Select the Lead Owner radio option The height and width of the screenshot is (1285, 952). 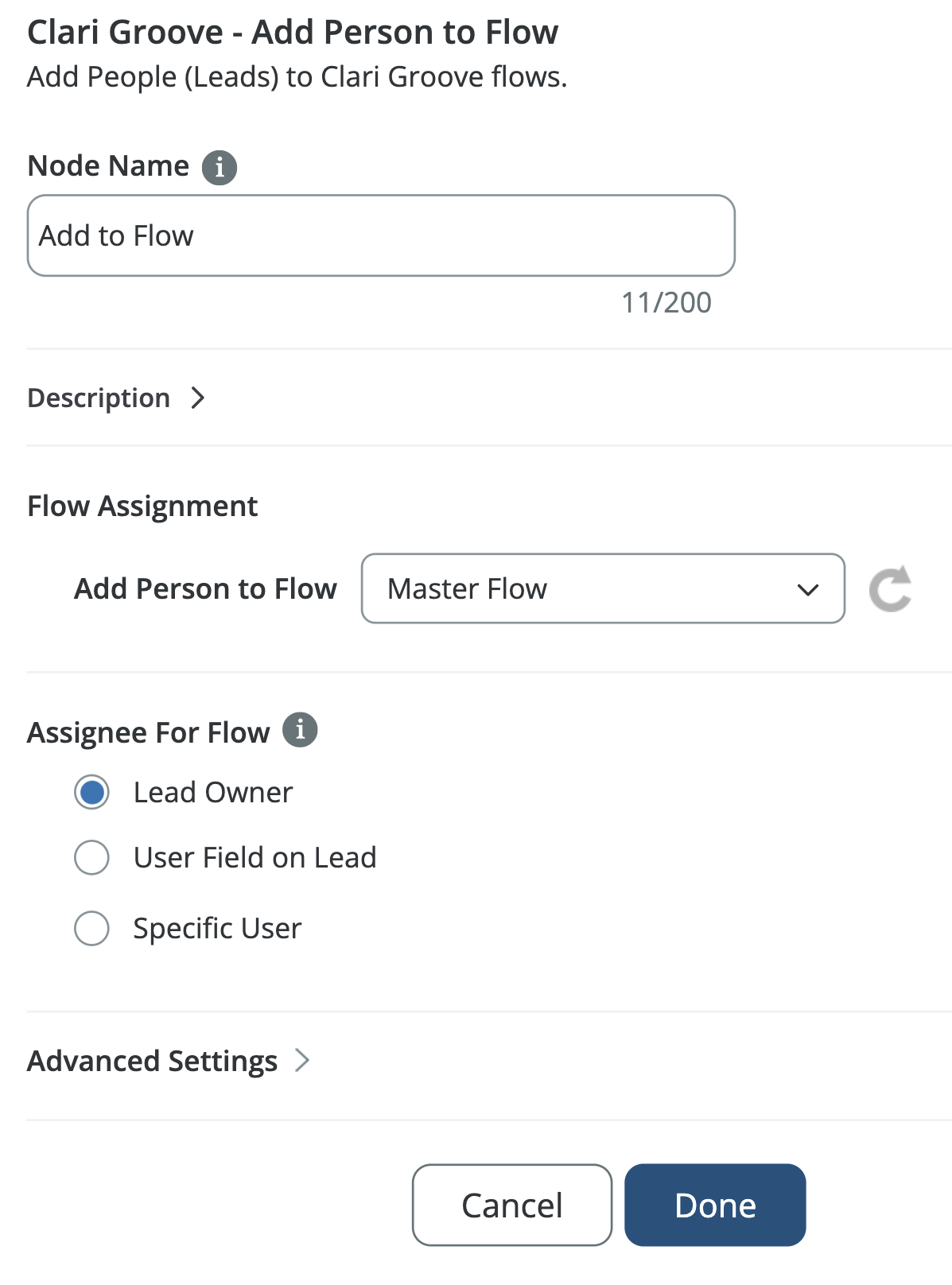click(91, 793)
